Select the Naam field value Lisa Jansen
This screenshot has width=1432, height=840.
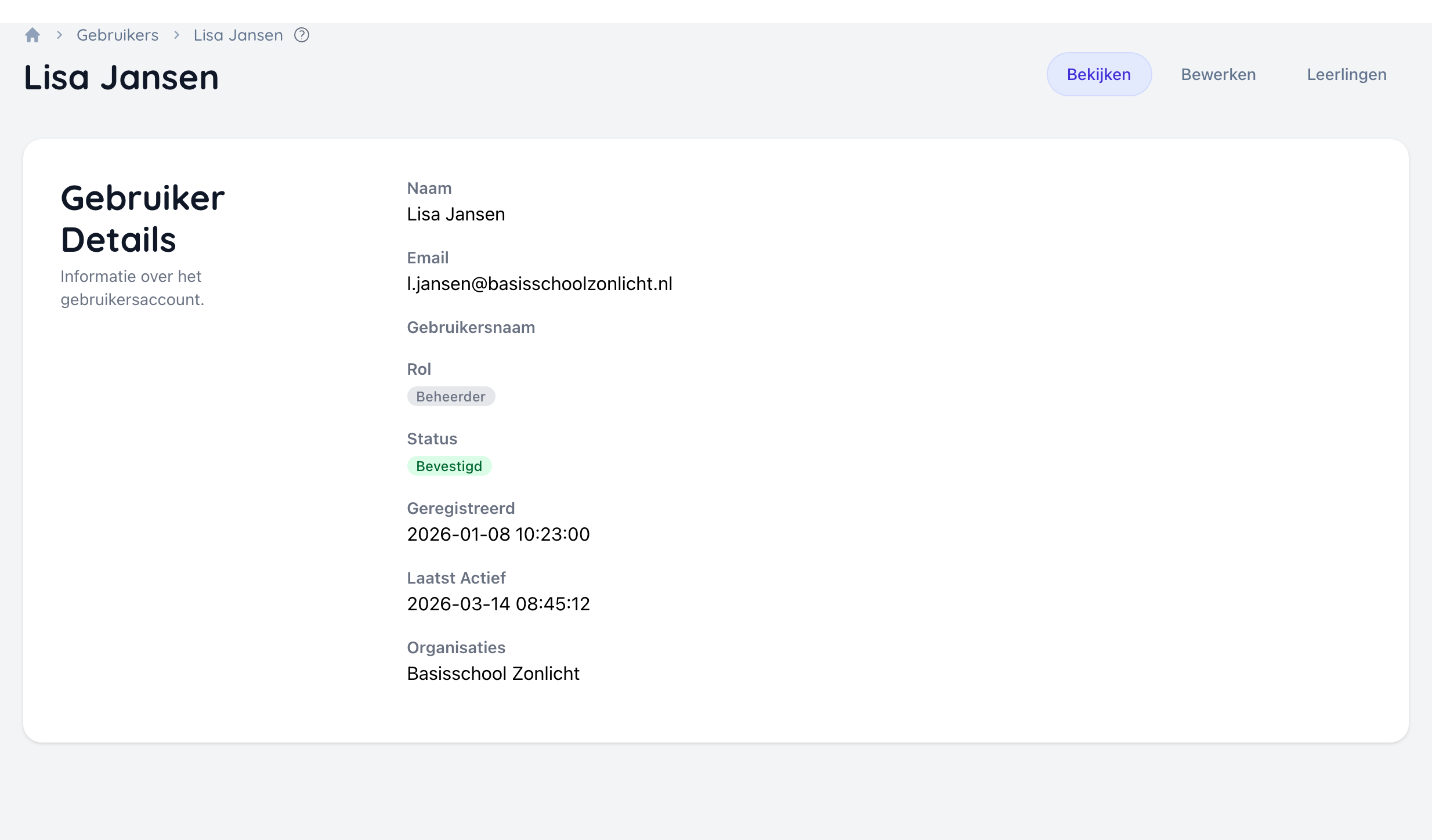click(455, 213)
